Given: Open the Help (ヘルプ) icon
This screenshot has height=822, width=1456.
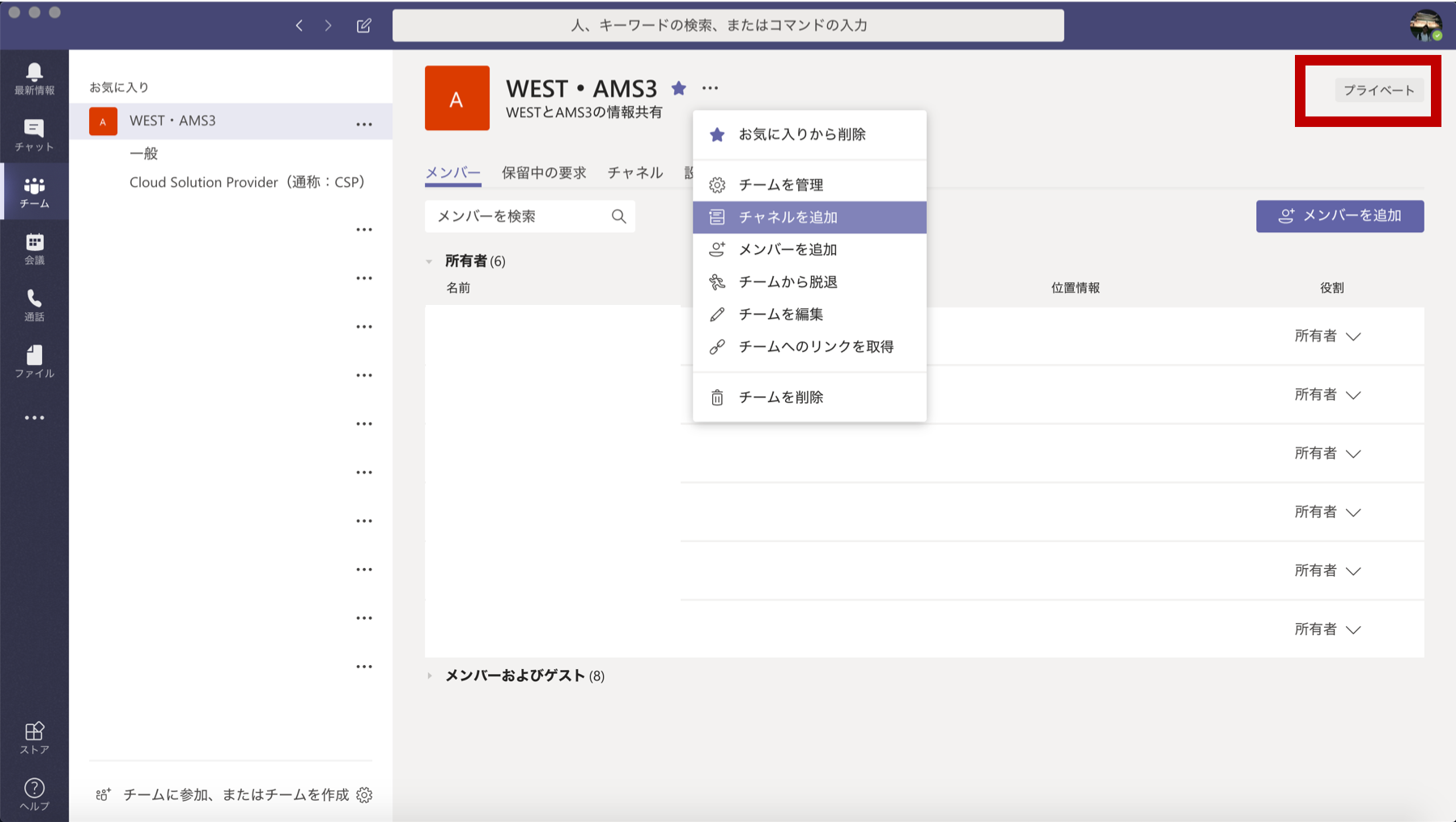Looking at the screenshot, I should pos(34,794).
